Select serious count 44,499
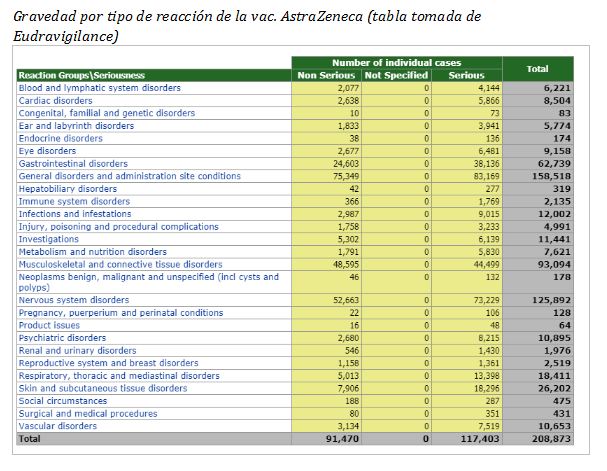 coord(487,264)
